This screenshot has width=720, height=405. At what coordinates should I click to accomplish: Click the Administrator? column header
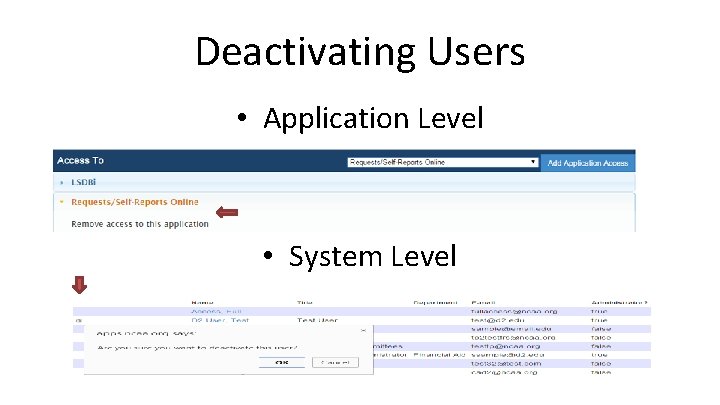(619, 303)
